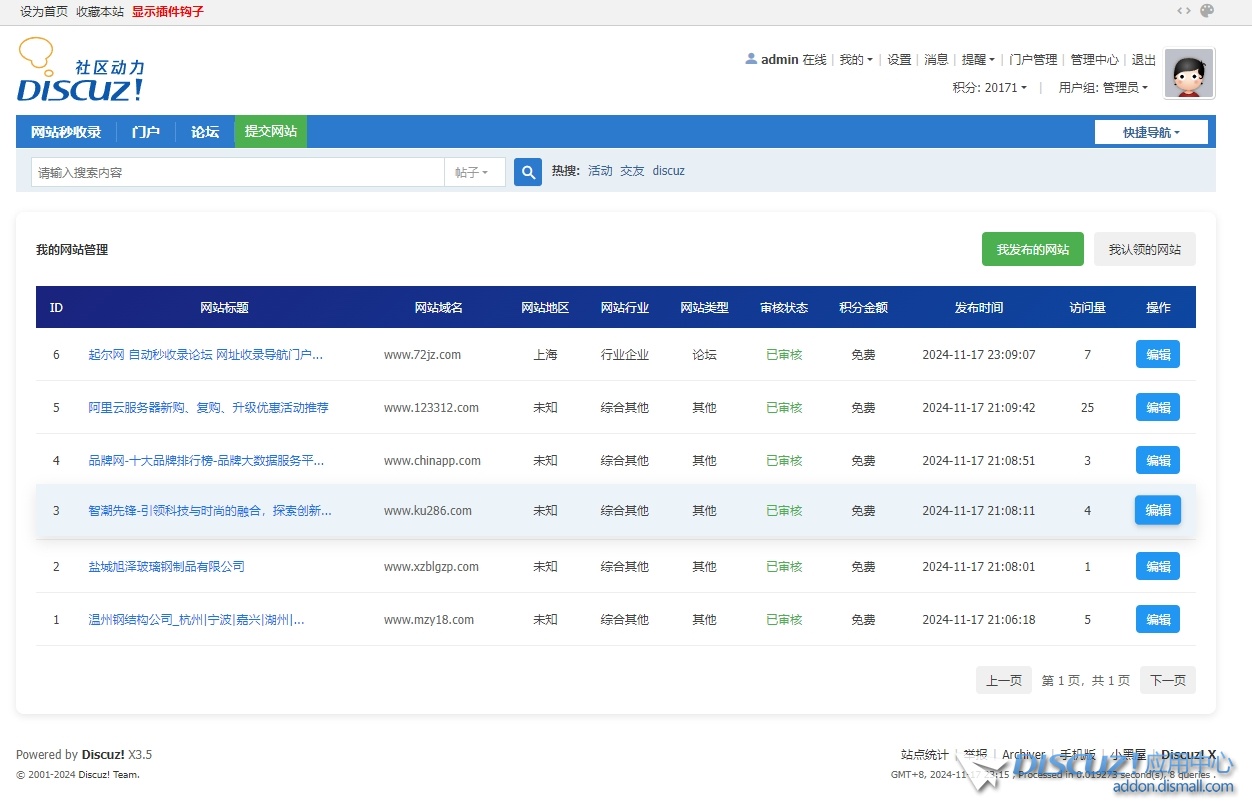Image resolution: width=1252 pixels, height=812 pixels.
Task: Open the 提交网站 nav tab
Action: click(271, 132)
